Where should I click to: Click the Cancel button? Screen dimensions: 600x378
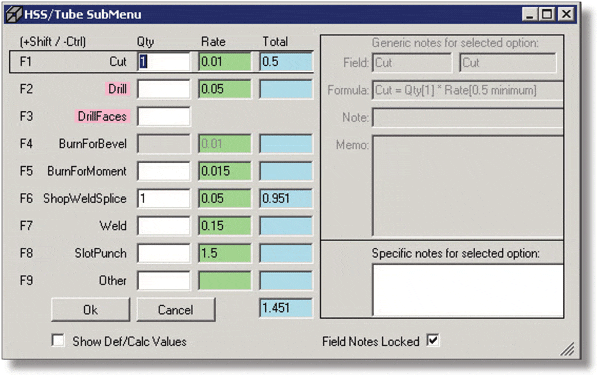[x=176, y=310]
